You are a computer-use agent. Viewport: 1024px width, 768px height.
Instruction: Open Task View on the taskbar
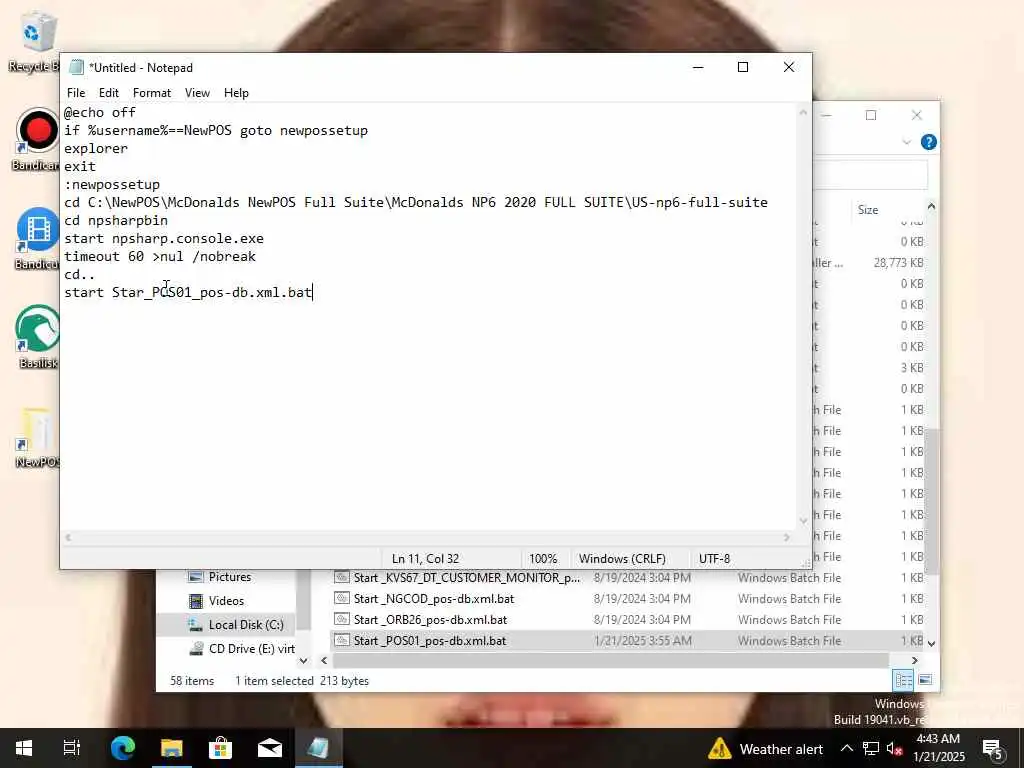71,748
